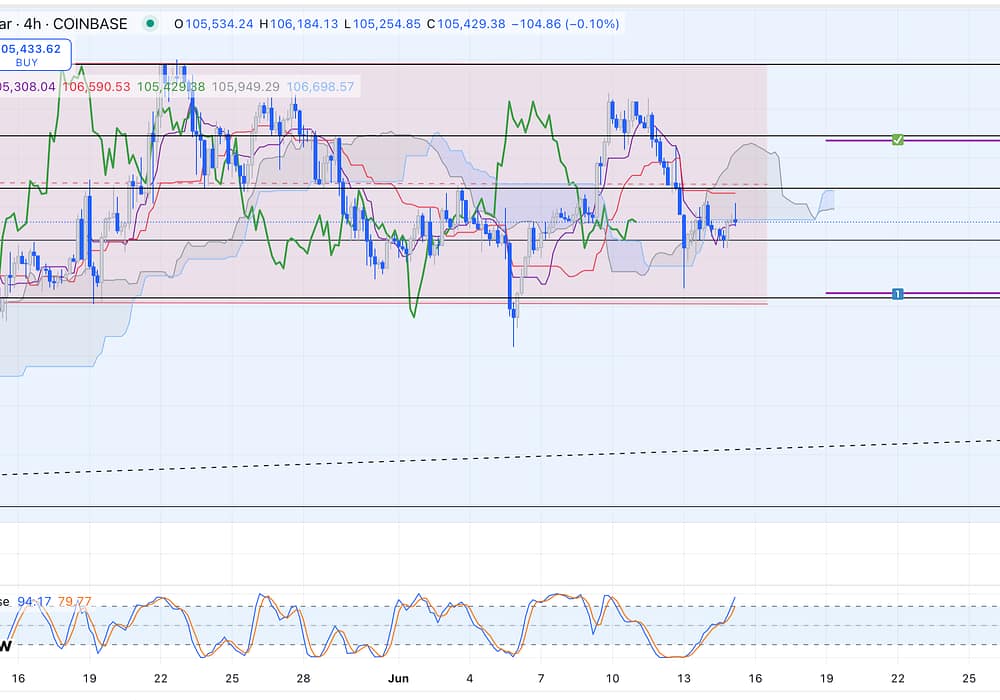Click the green market status dot
Viewport: 1000px width, 700px height.
(150, 23)
